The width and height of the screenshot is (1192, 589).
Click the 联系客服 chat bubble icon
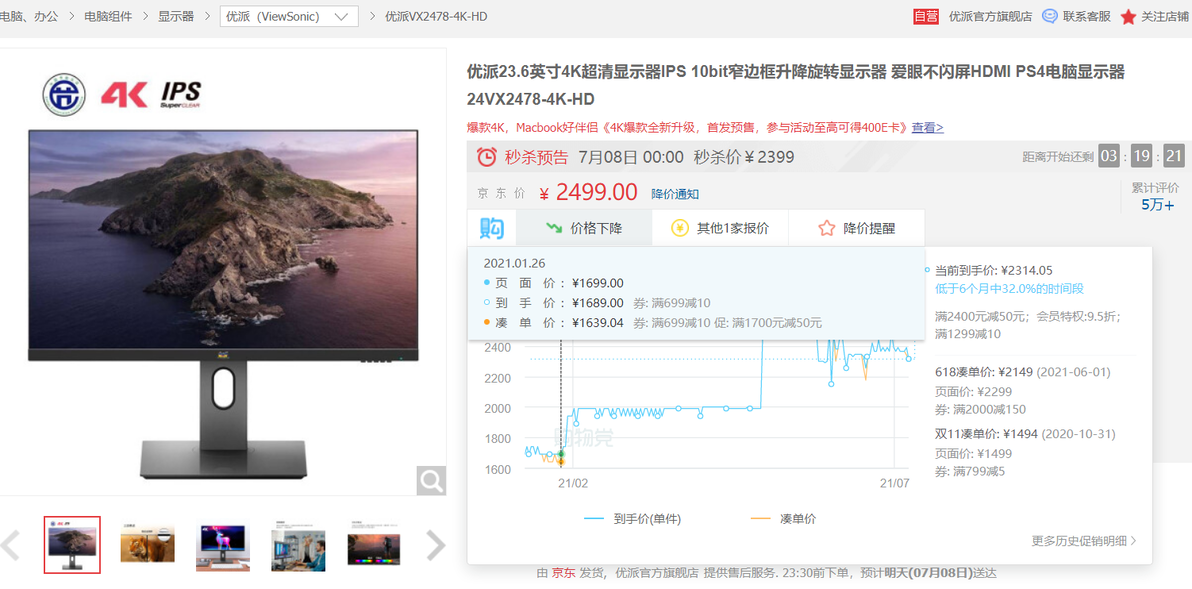pos(1049,16)
